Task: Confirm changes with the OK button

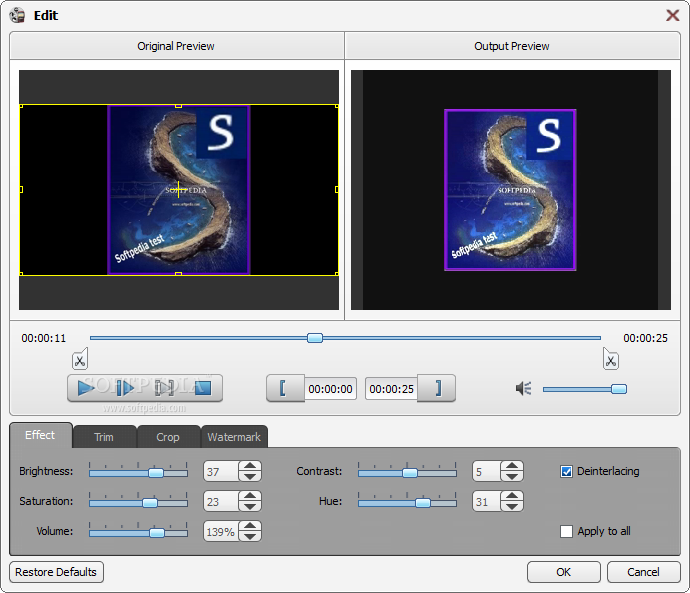Action: (x=563, y=572)
